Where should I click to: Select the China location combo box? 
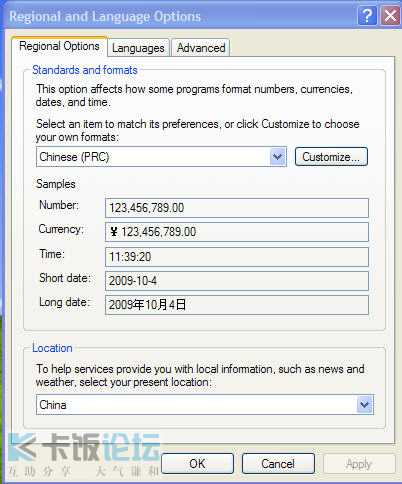click(x=205, y=405)
